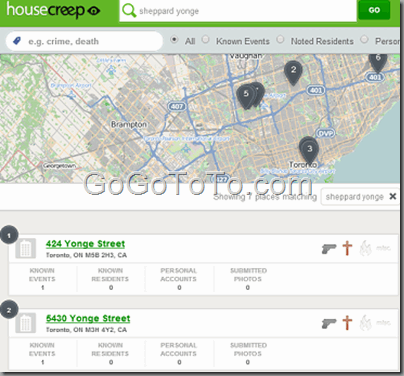404x376 pixels.
Task: Click Personal Accounts for 424 Yonge Street
Action: click(179, 279)
